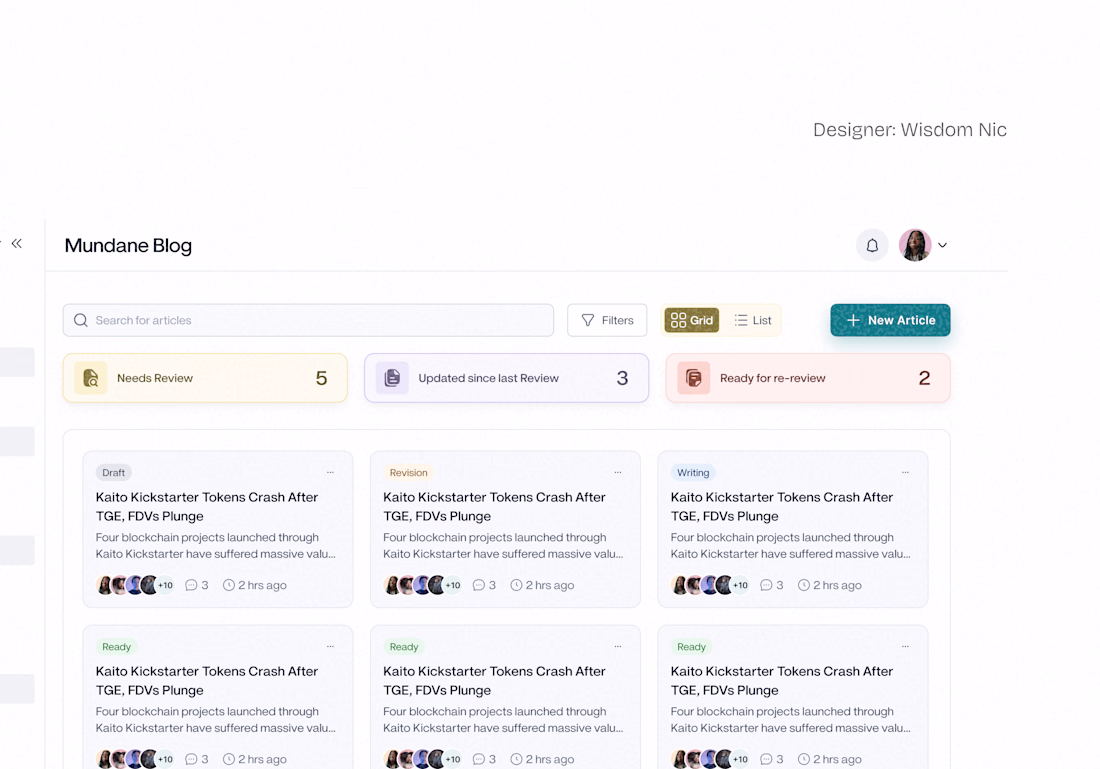This screenshot has width=1100, height=769.
Task: Click comments icon on Draft card
Action: [191, 585]
